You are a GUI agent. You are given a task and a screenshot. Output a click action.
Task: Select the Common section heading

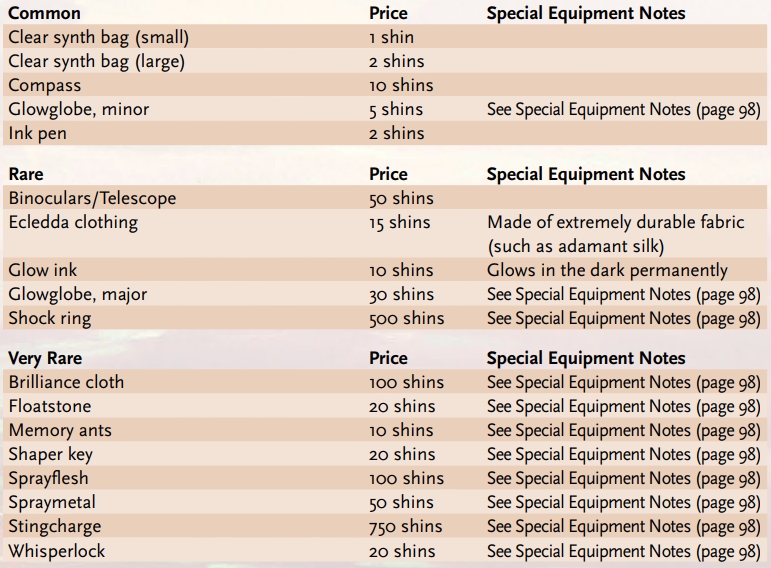pyautogui.click(x=44, y=14)
